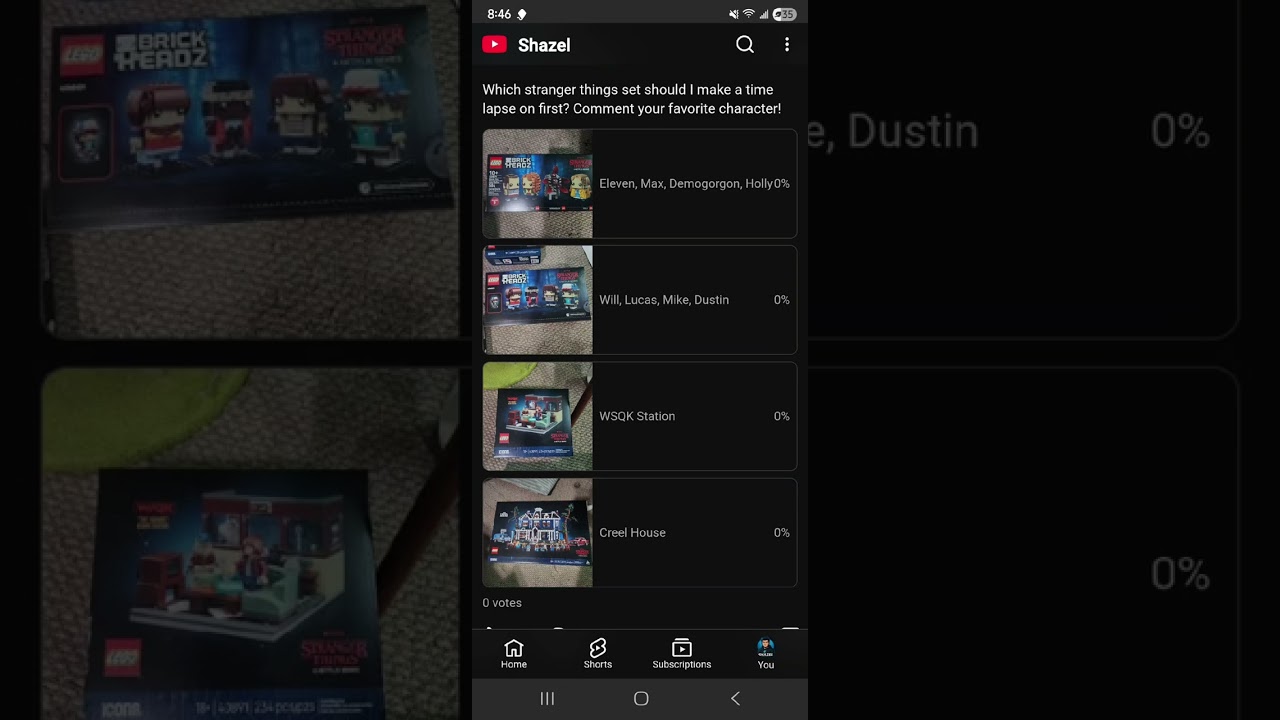Screen dimensions: 1280x720
Task: Open the Shorts tab
Action: pyautogui.click(x=598, y=654)
